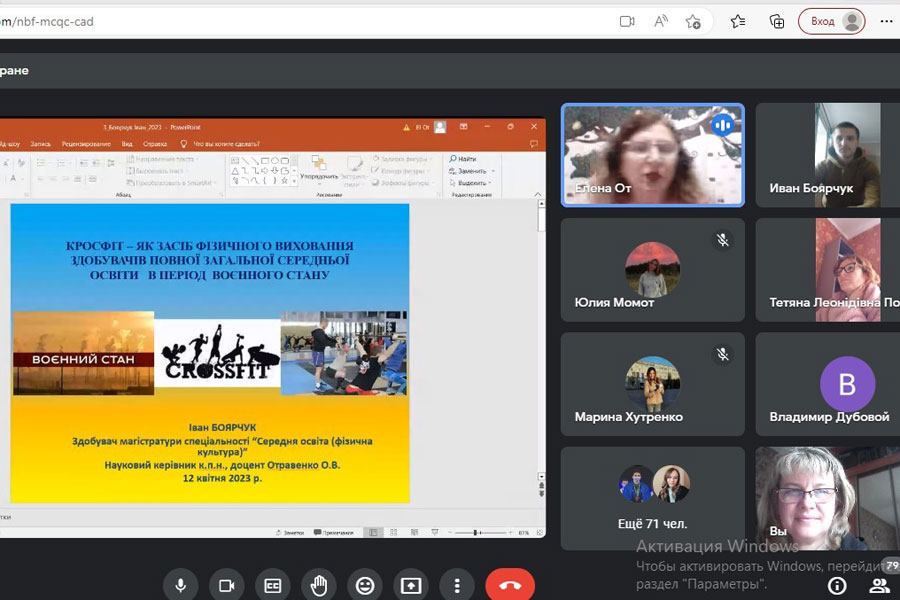The height and width of the screenshot is (600, 900).
Task: Open the three-dot more options menu
Action: click(457, 585)
